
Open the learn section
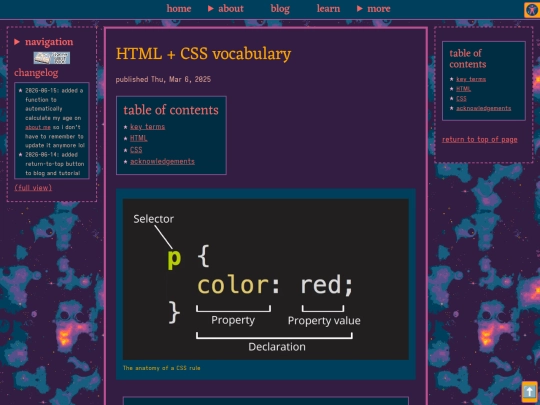(328, 9)
